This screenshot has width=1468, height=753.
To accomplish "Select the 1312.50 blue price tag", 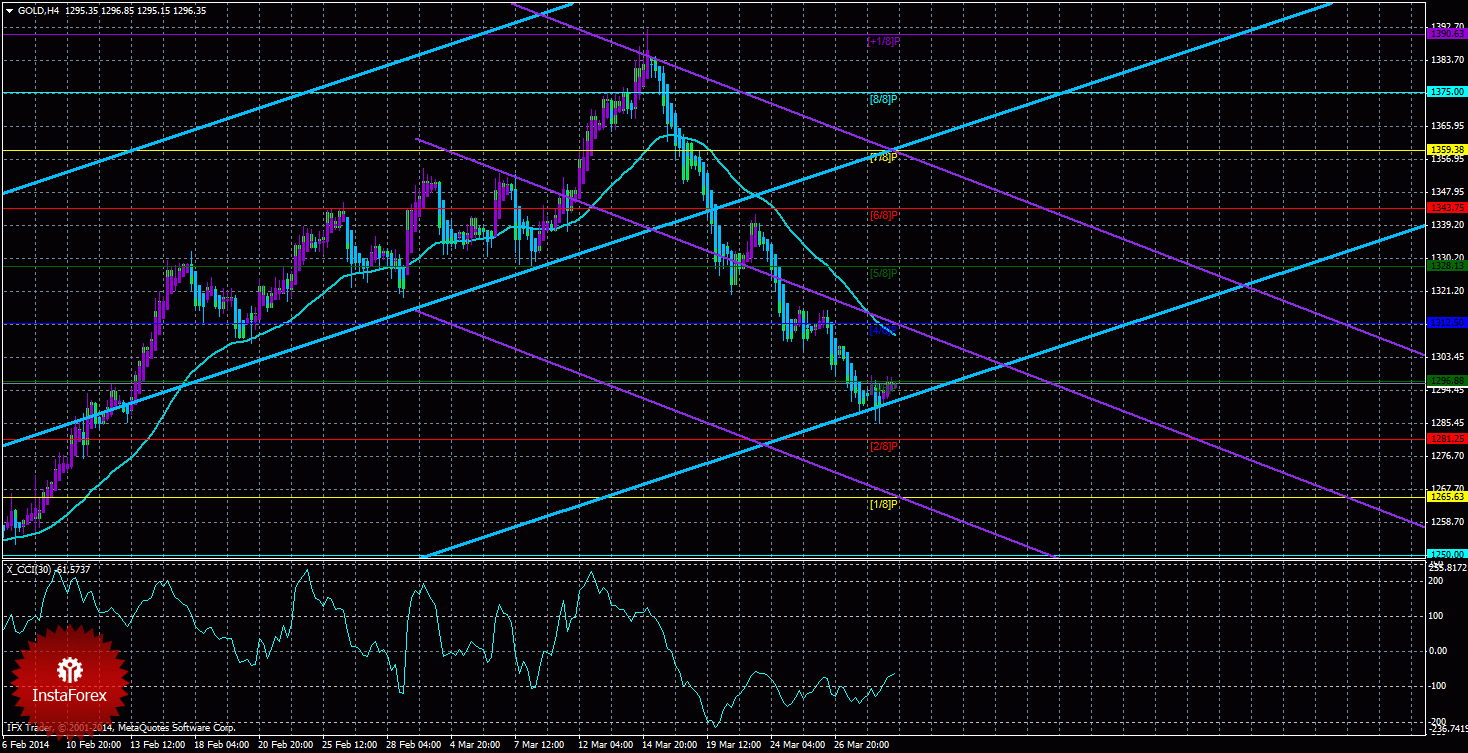I will pyautogui.click(x=1447, y=322).
